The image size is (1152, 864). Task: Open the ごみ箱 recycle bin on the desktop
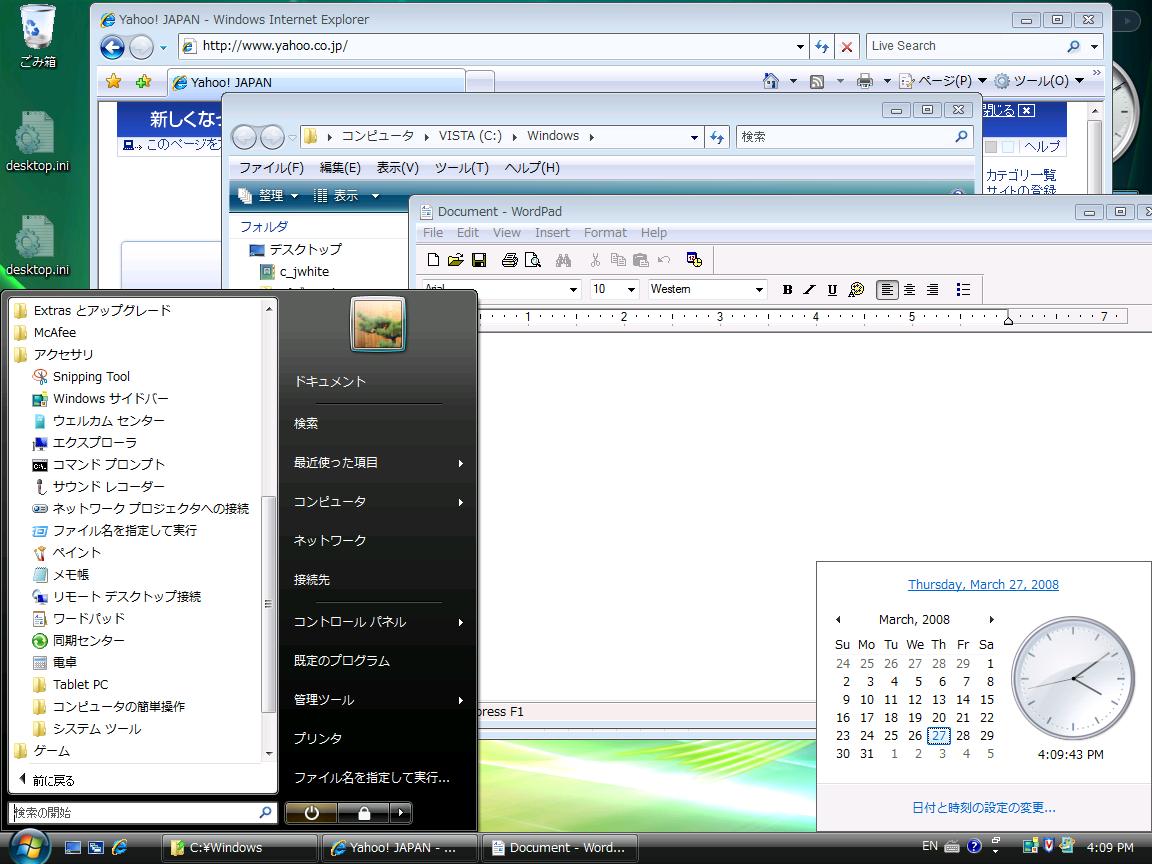(x=37, y=37)
